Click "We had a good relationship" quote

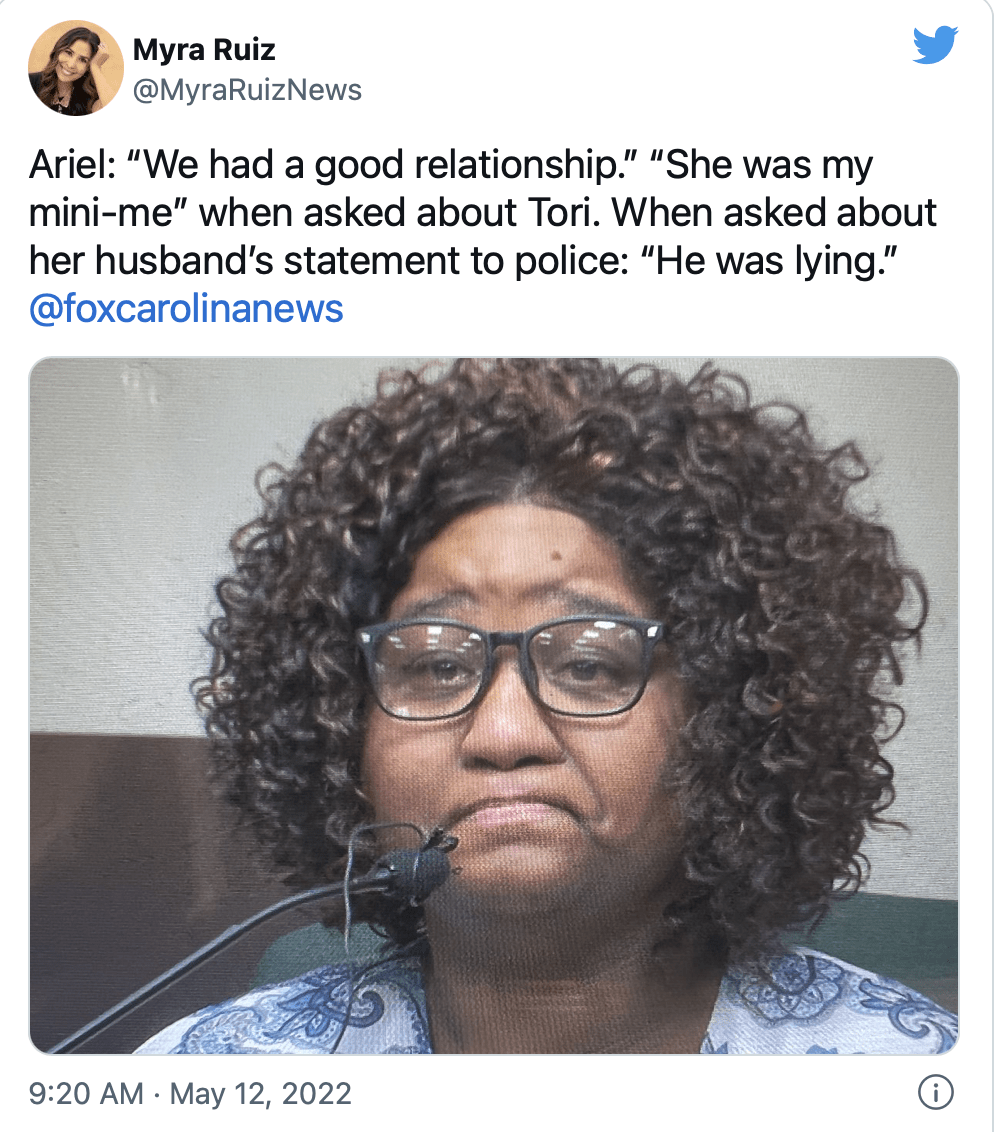[x=383, y=165]
